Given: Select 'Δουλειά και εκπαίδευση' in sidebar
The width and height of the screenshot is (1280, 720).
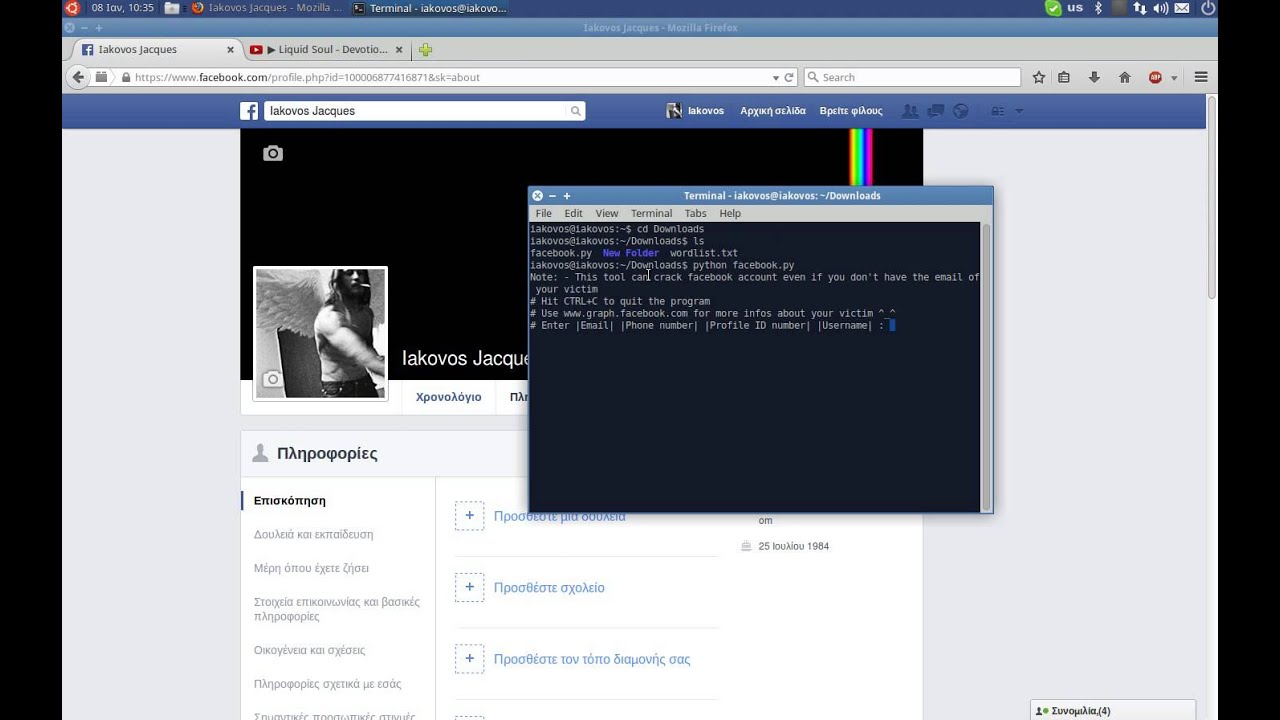Looking at the screenshot, I should [x=314, y=535].
